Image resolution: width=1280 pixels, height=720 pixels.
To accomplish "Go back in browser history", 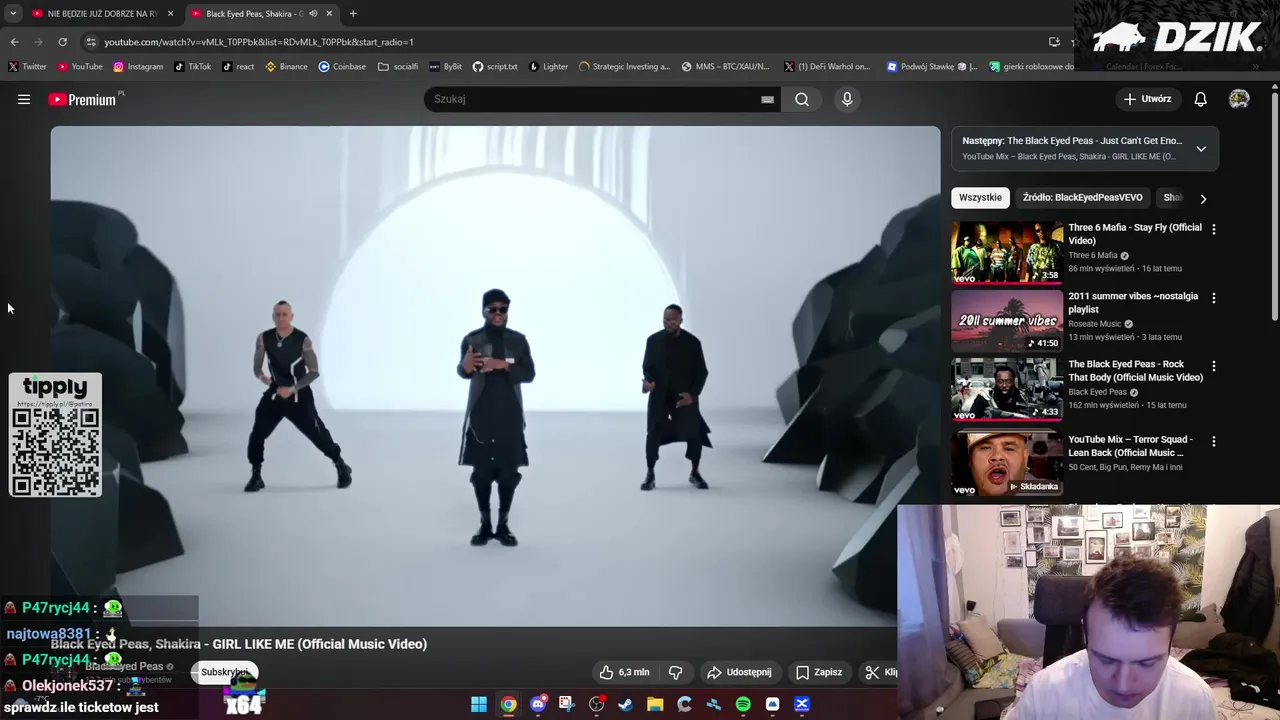I will [14, 42].
